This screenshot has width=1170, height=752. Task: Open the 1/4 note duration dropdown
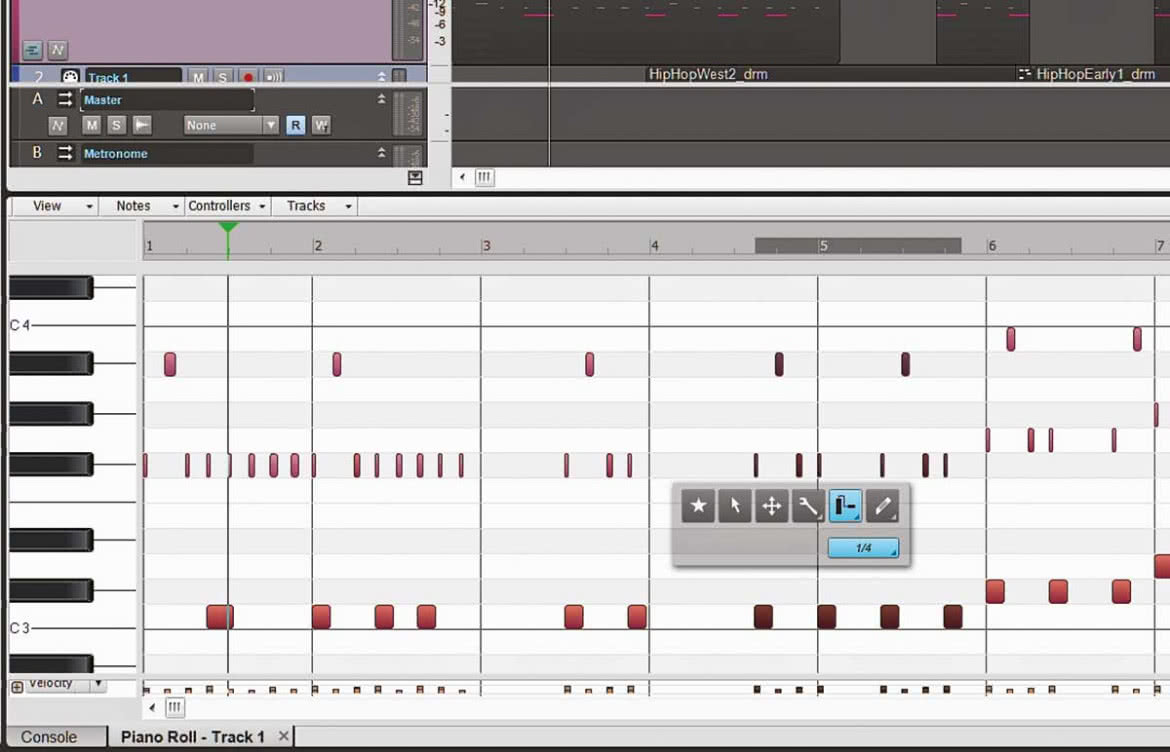point(863,548)
